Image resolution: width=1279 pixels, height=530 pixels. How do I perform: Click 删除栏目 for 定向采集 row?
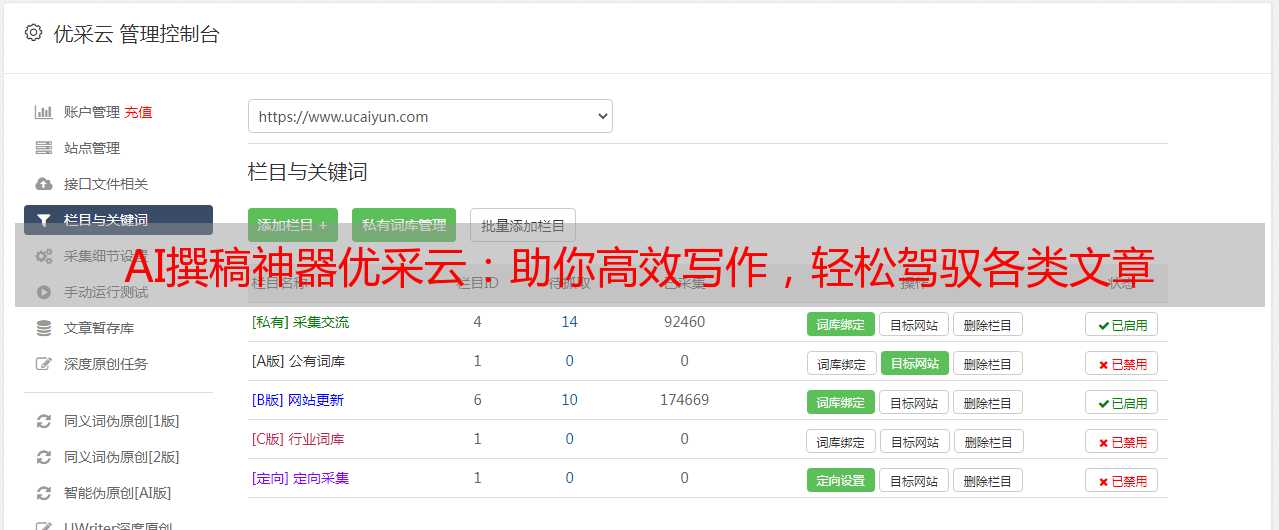(x=988, y=480)
